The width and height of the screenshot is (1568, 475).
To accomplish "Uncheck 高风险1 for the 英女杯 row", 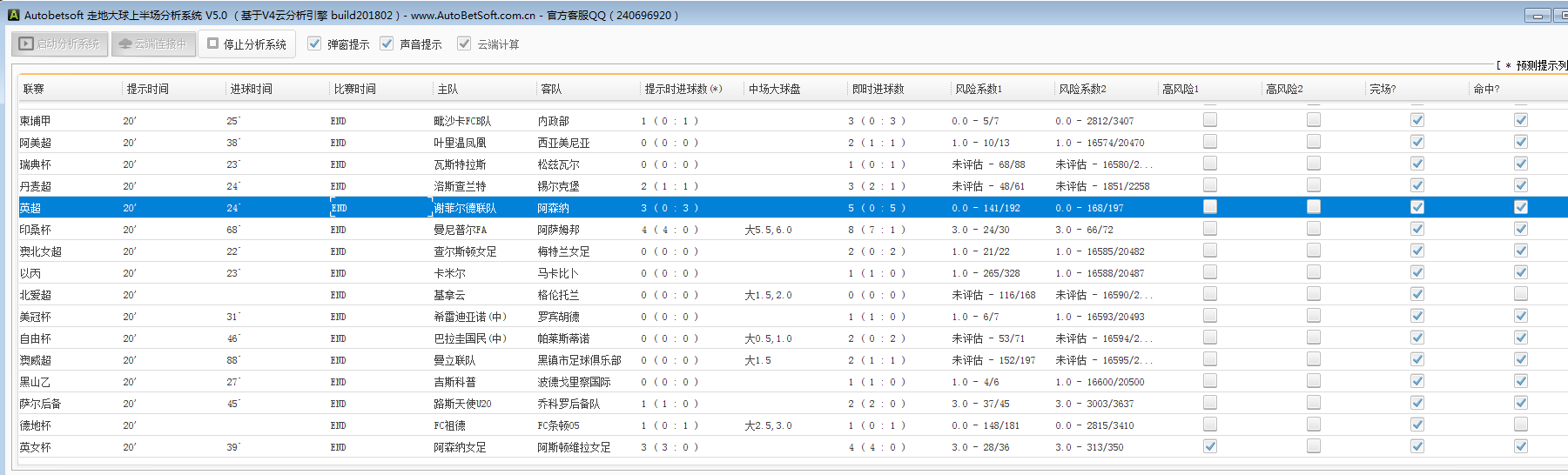I will pyautogui.click(x=1210, y=446).
